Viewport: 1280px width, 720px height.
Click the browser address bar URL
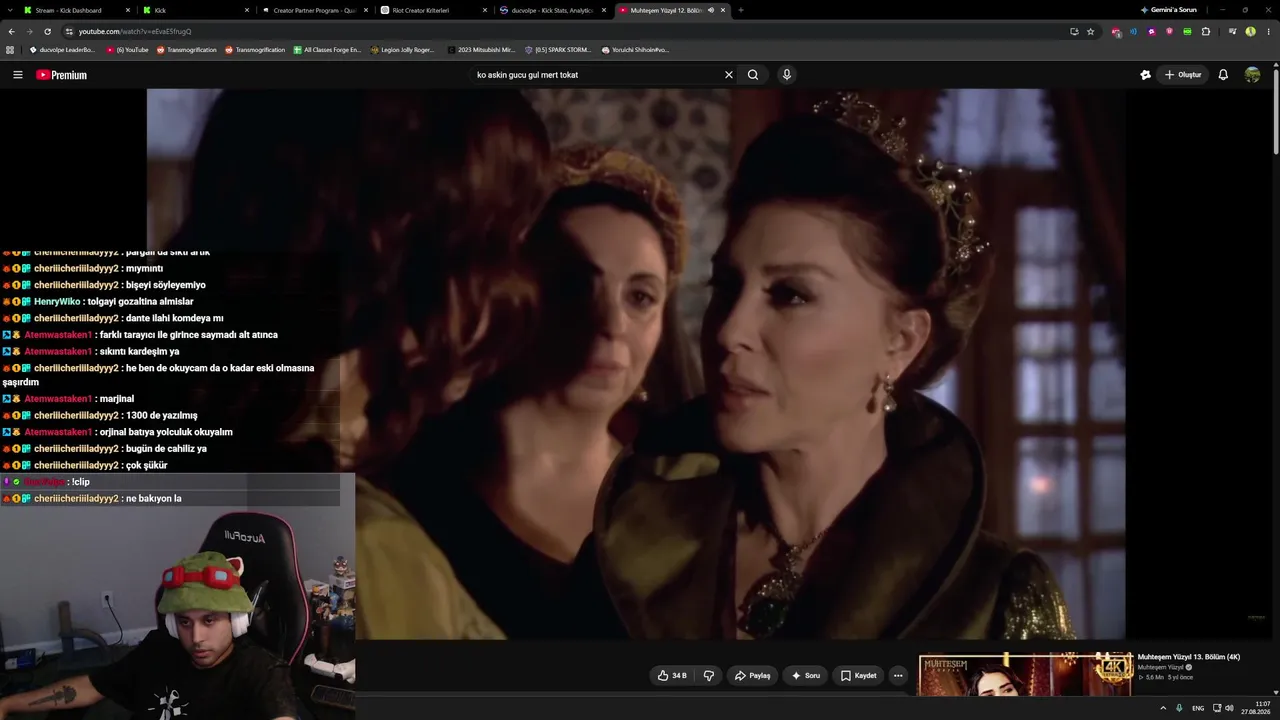[135, 31]
